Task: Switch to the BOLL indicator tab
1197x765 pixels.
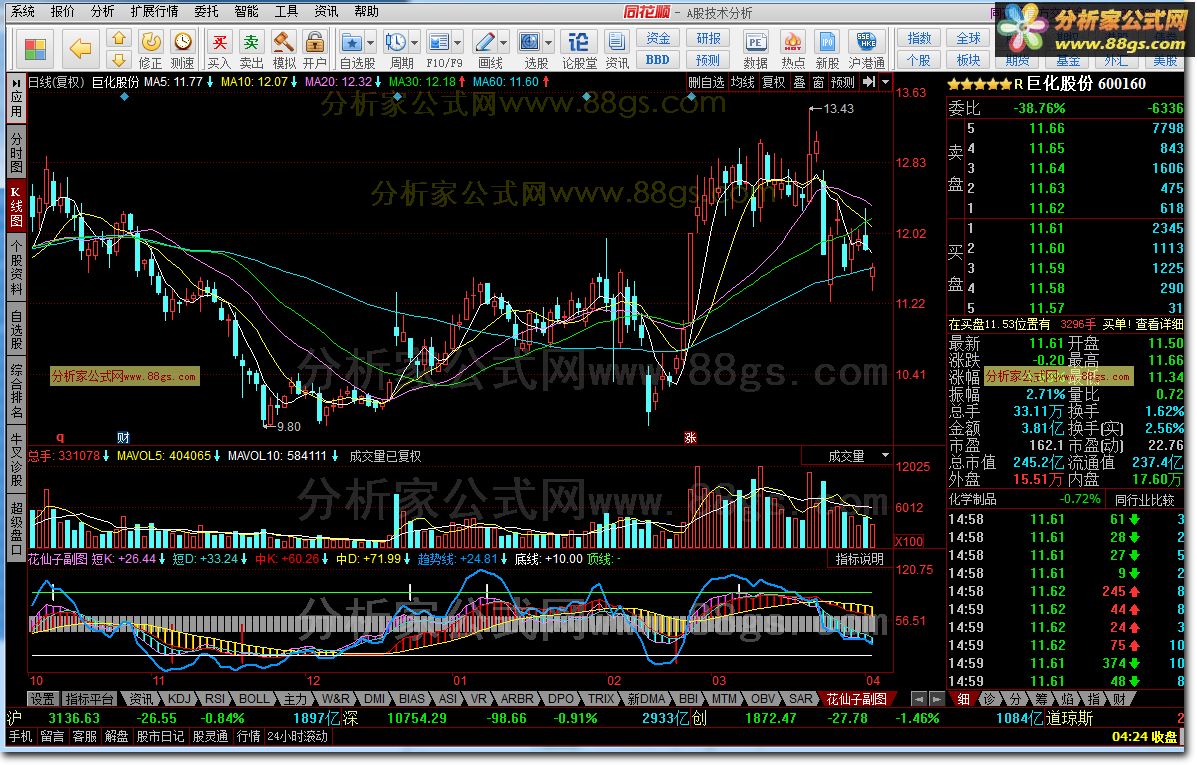Action: point(253,699)
